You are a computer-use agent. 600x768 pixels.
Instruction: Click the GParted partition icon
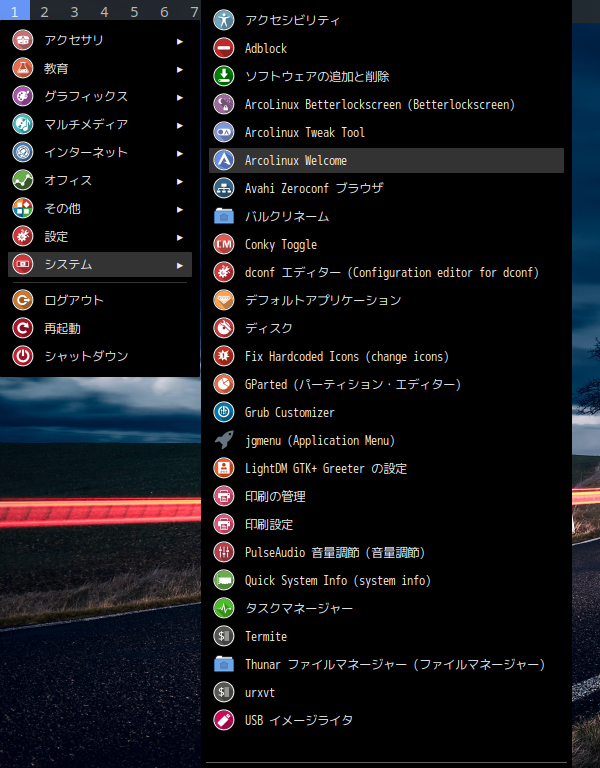pos(224,384)
